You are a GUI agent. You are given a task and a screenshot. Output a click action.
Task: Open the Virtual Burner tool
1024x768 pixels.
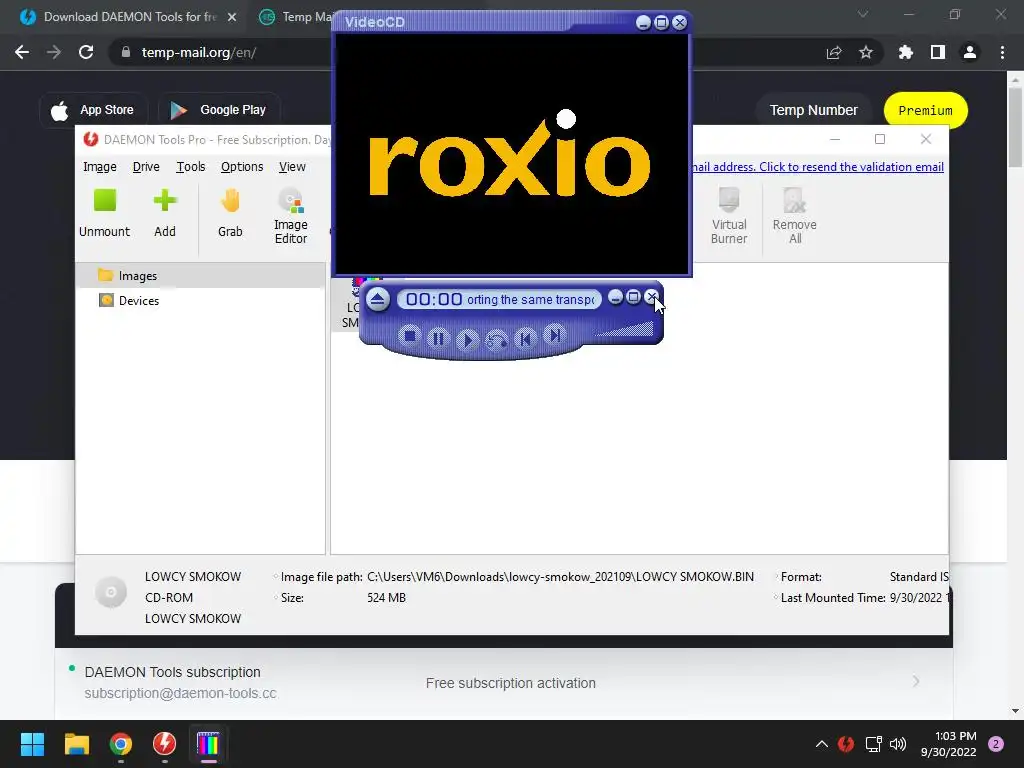pyautogui.click(x=729, y=216)
